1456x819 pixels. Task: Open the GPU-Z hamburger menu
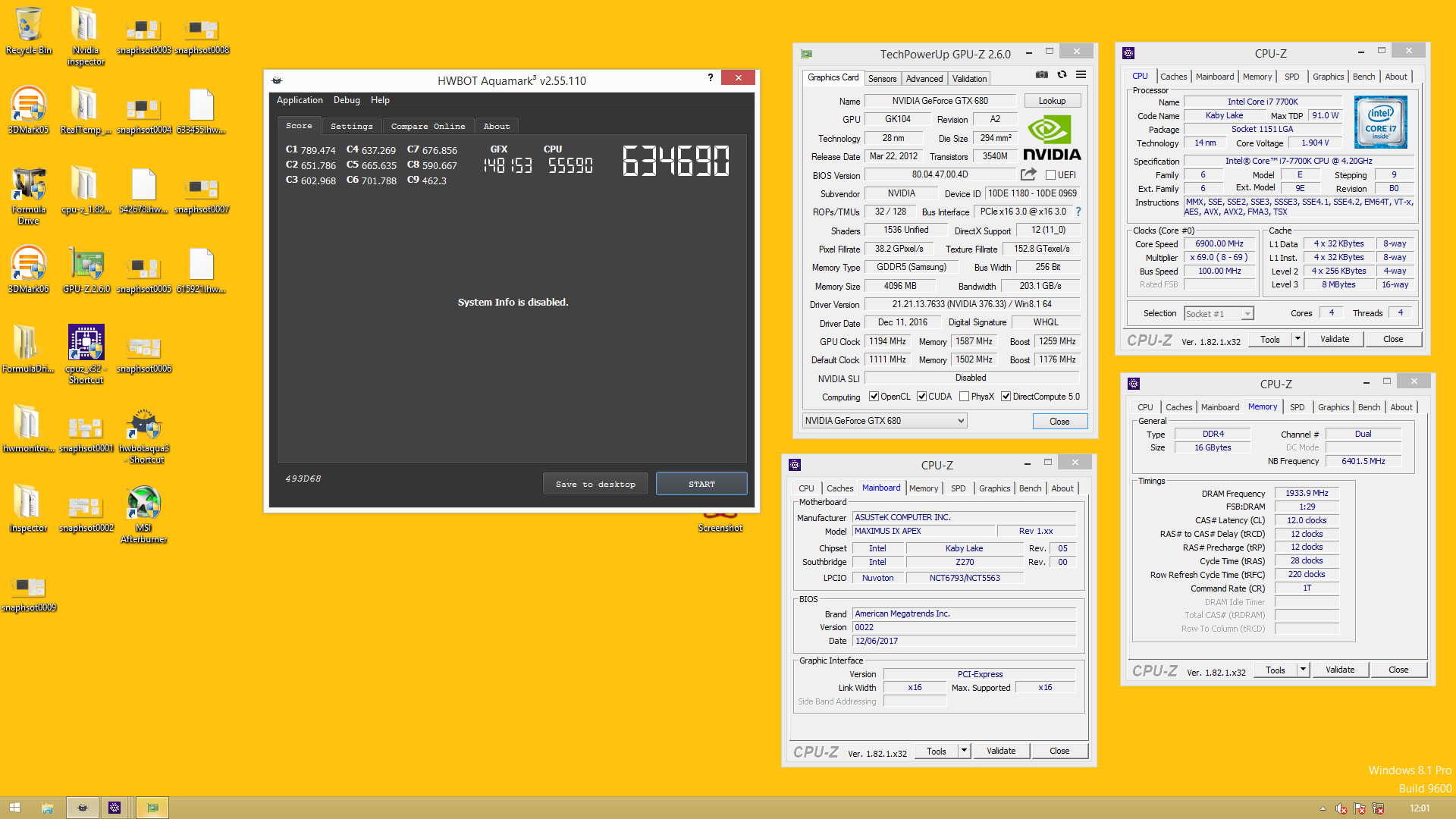pos(1081,74)
